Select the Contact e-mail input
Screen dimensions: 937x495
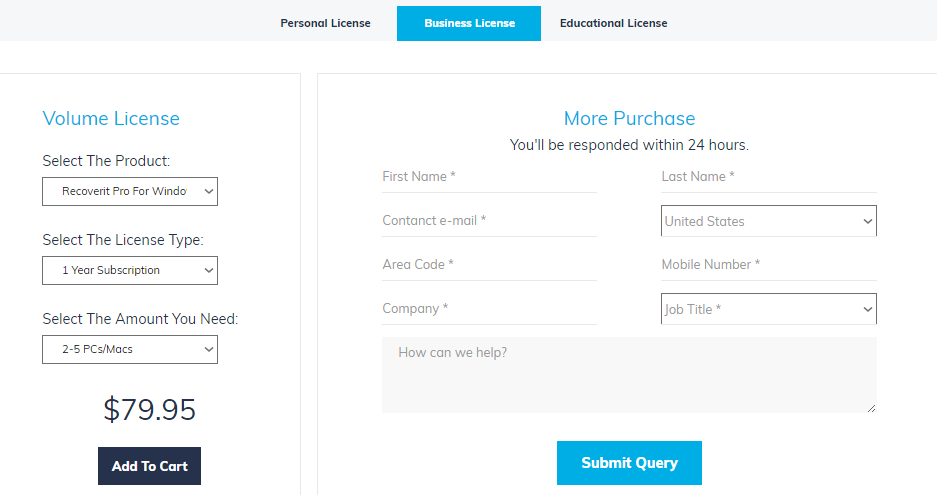point(489,221)
